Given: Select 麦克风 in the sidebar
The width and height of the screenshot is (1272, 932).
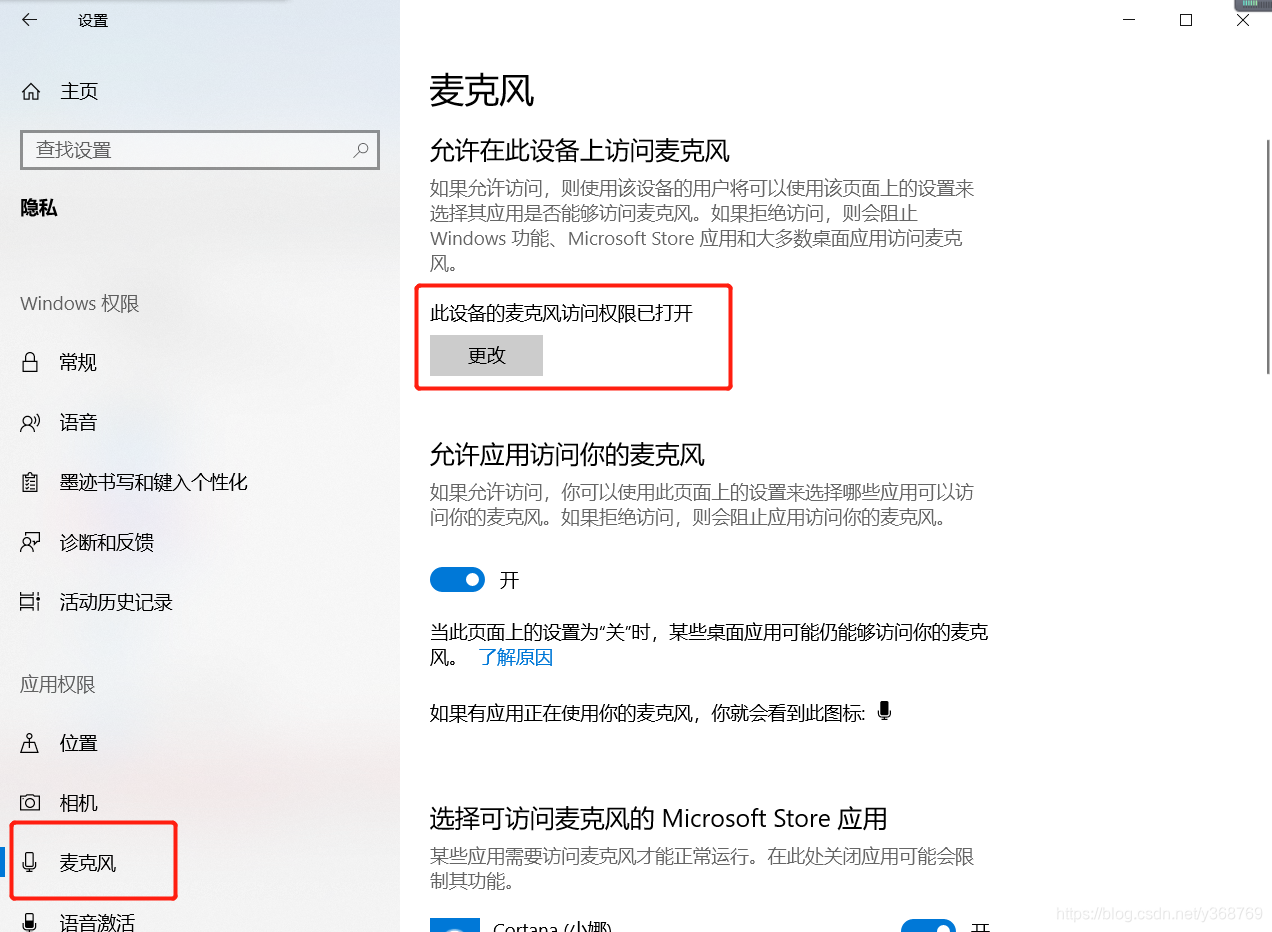Looking at the screenshot, I should pos(94,862).
